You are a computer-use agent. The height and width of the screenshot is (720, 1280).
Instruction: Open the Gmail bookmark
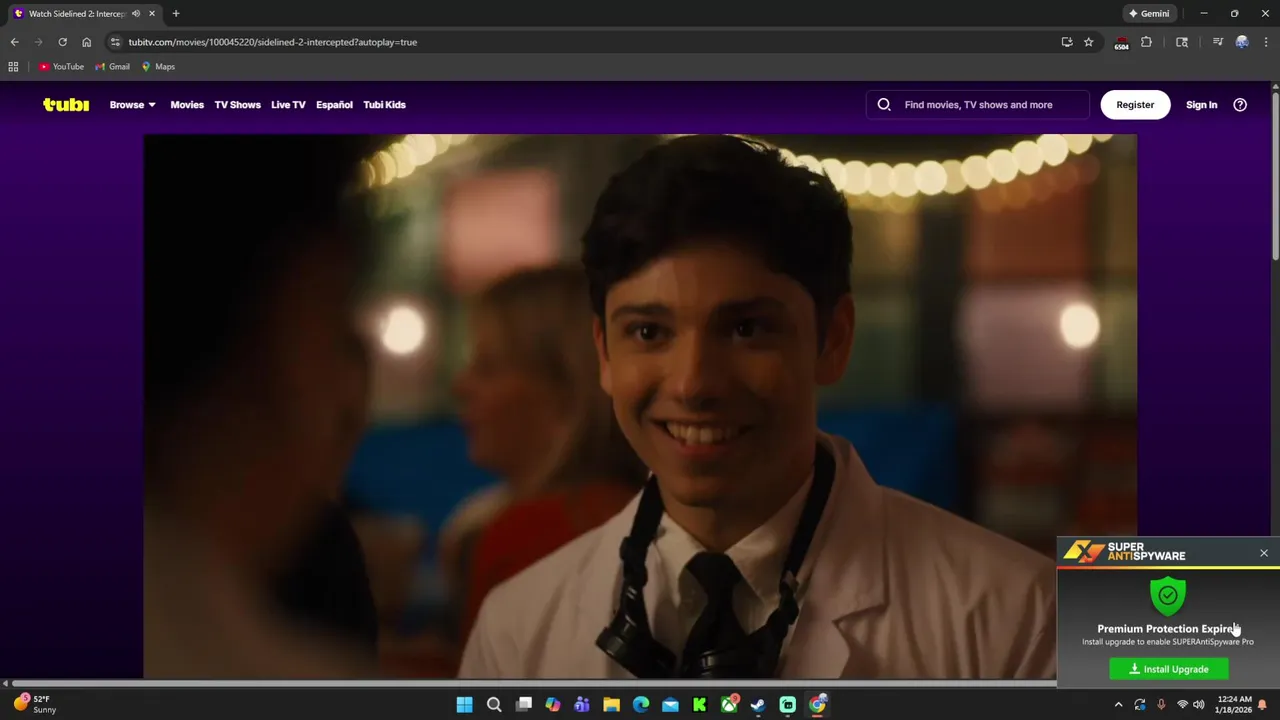tap(113, 66)
